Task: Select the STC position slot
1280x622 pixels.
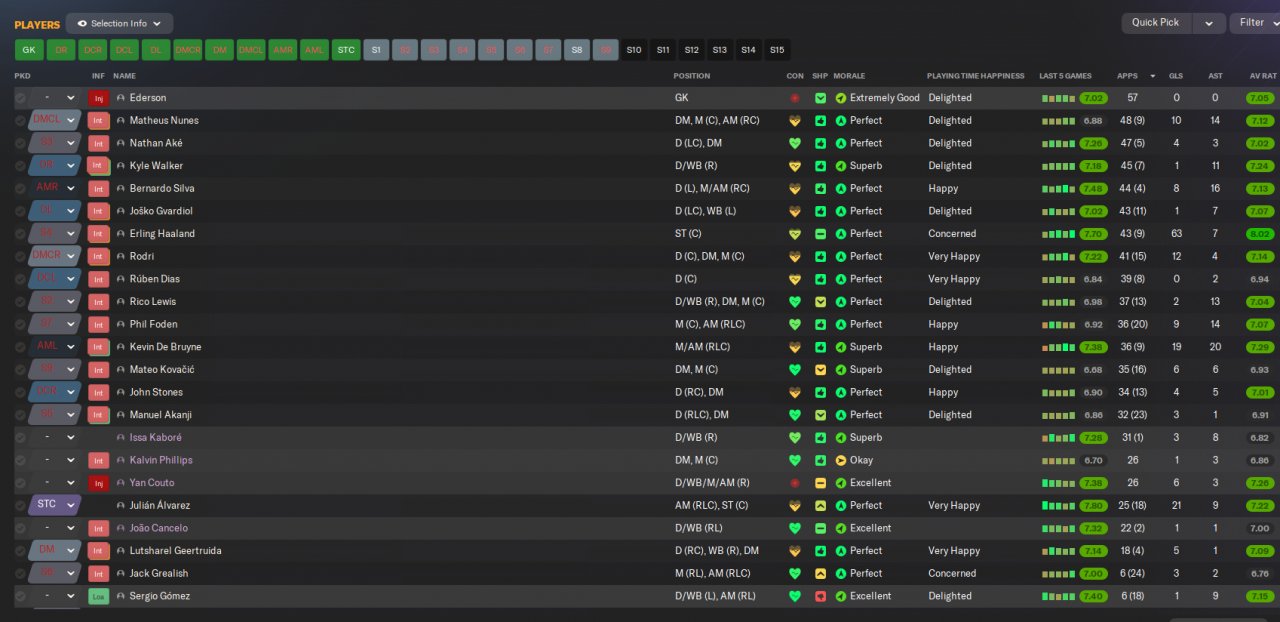Action: [345, 50]
